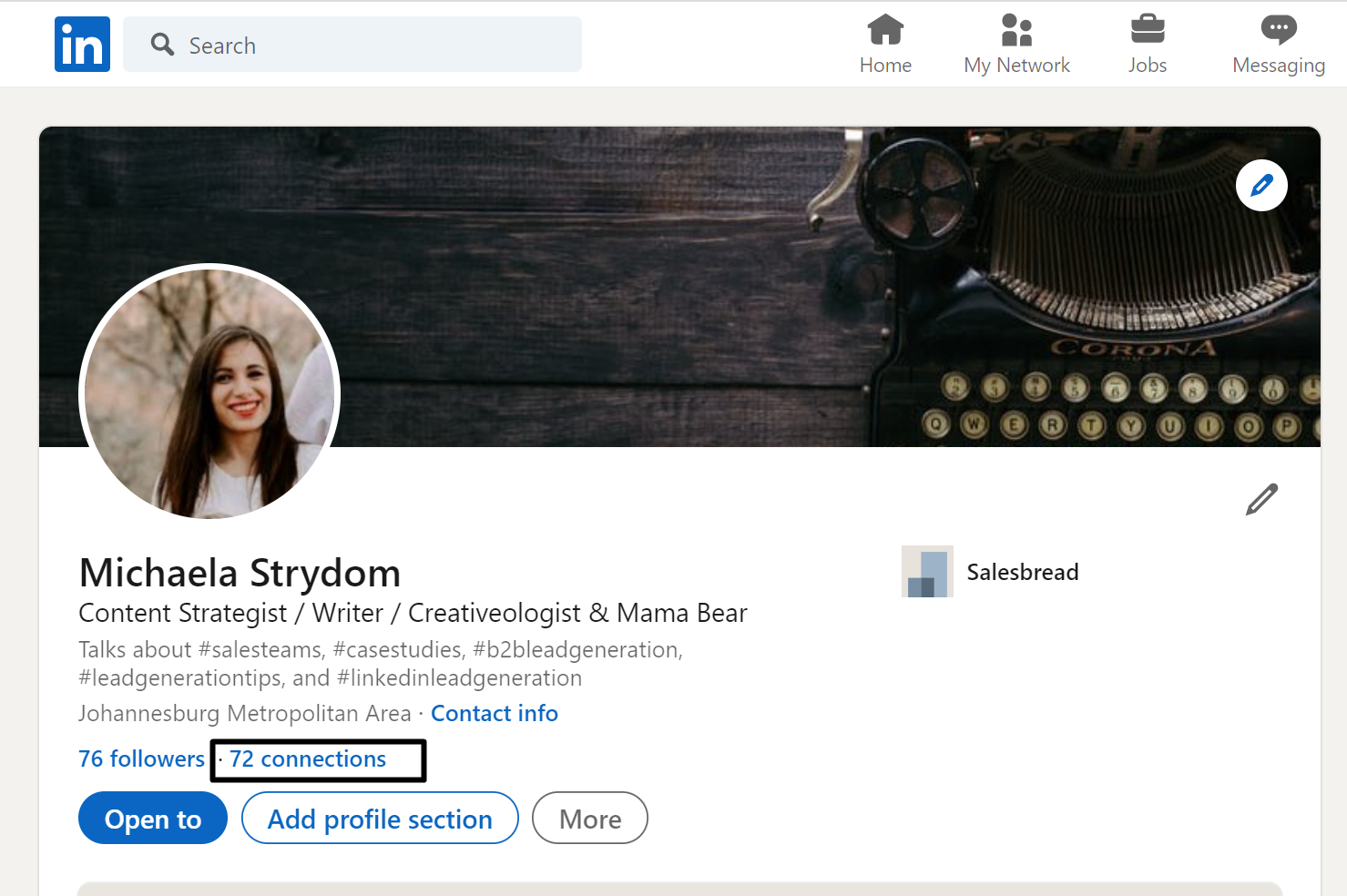This screenshot has width=1347, height=896.
Task: Click the LinkedIn logo icon
Action: 82,44
